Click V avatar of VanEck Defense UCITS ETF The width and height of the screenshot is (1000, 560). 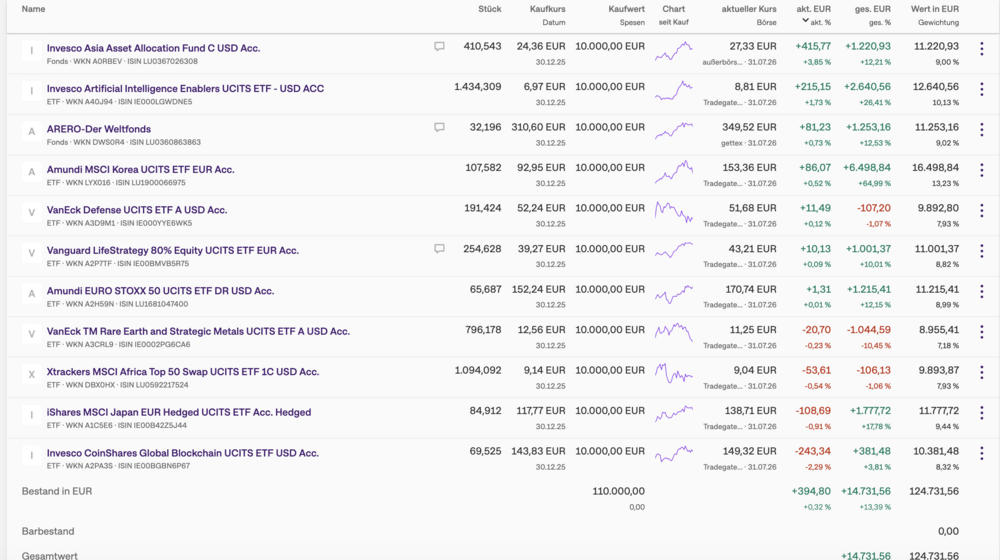(x=31, y=213)
